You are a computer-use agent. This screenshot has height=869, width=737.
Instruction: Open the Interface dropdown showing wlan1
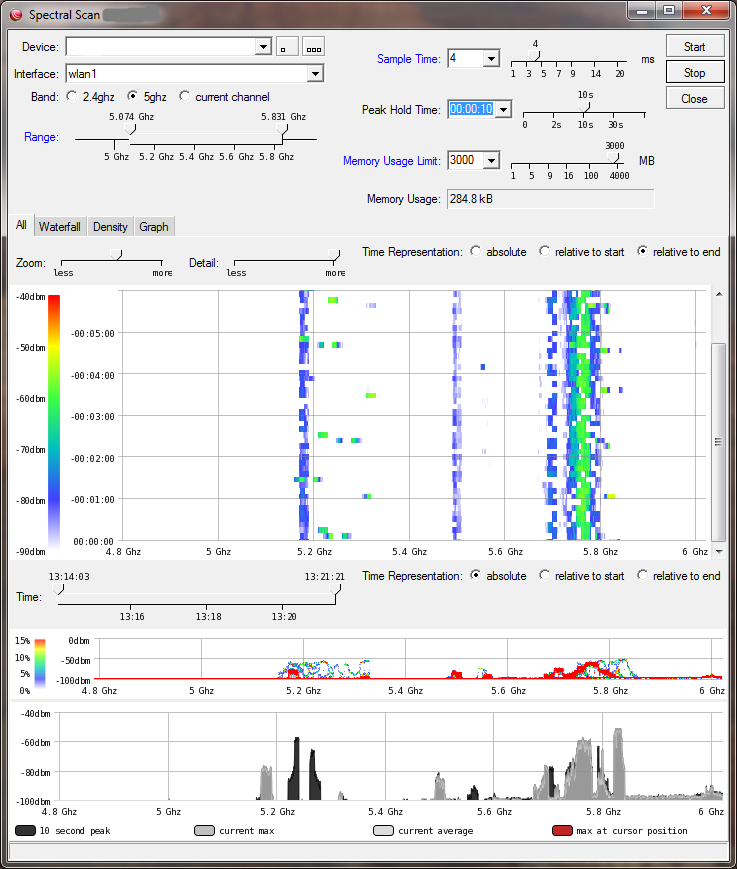pyautogui.click(x=315, y=73)
